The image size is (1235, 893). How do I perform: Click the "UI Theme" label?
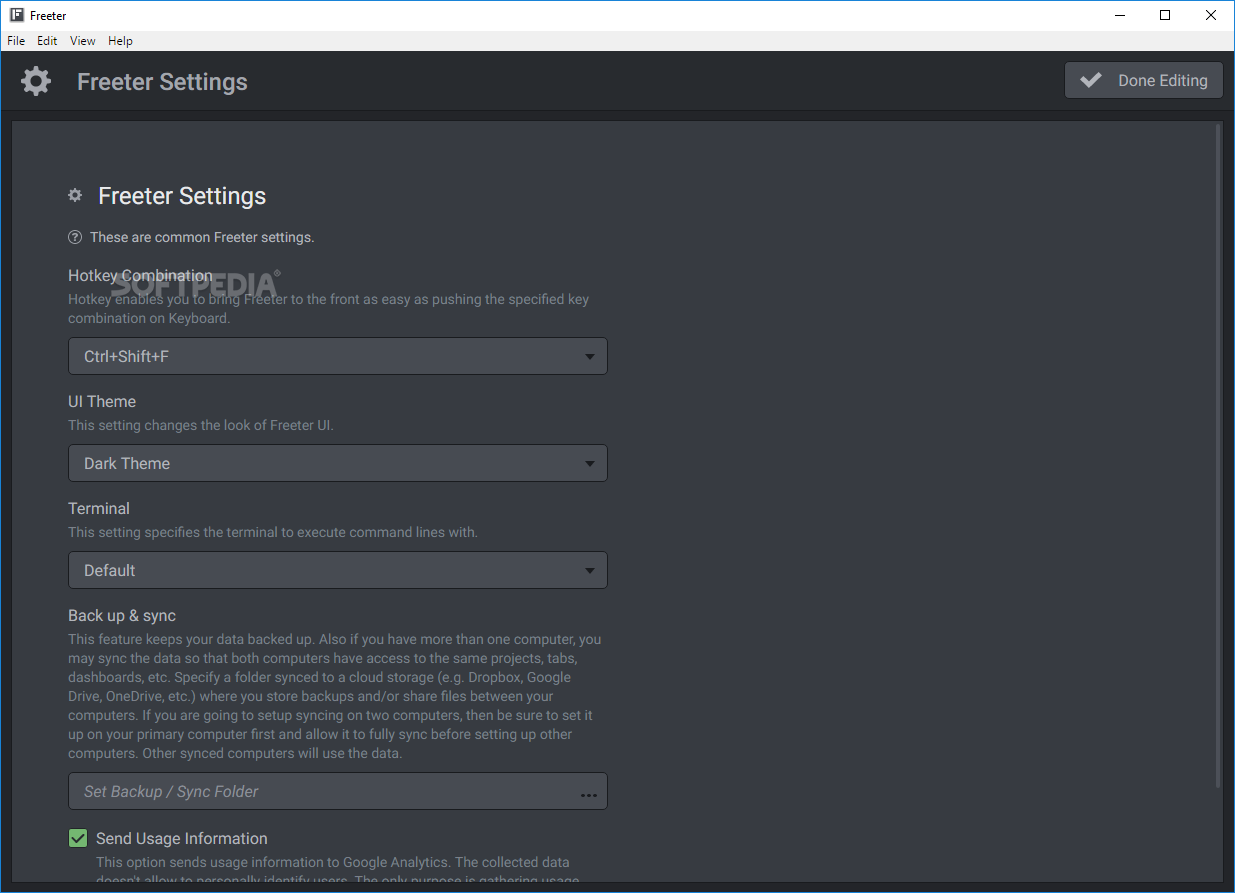(102, 401)
